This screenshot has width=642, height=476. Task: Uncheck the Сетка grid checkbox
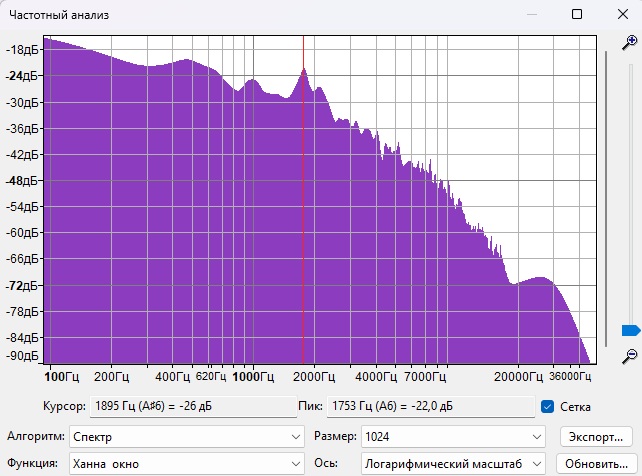pos(547,406)
